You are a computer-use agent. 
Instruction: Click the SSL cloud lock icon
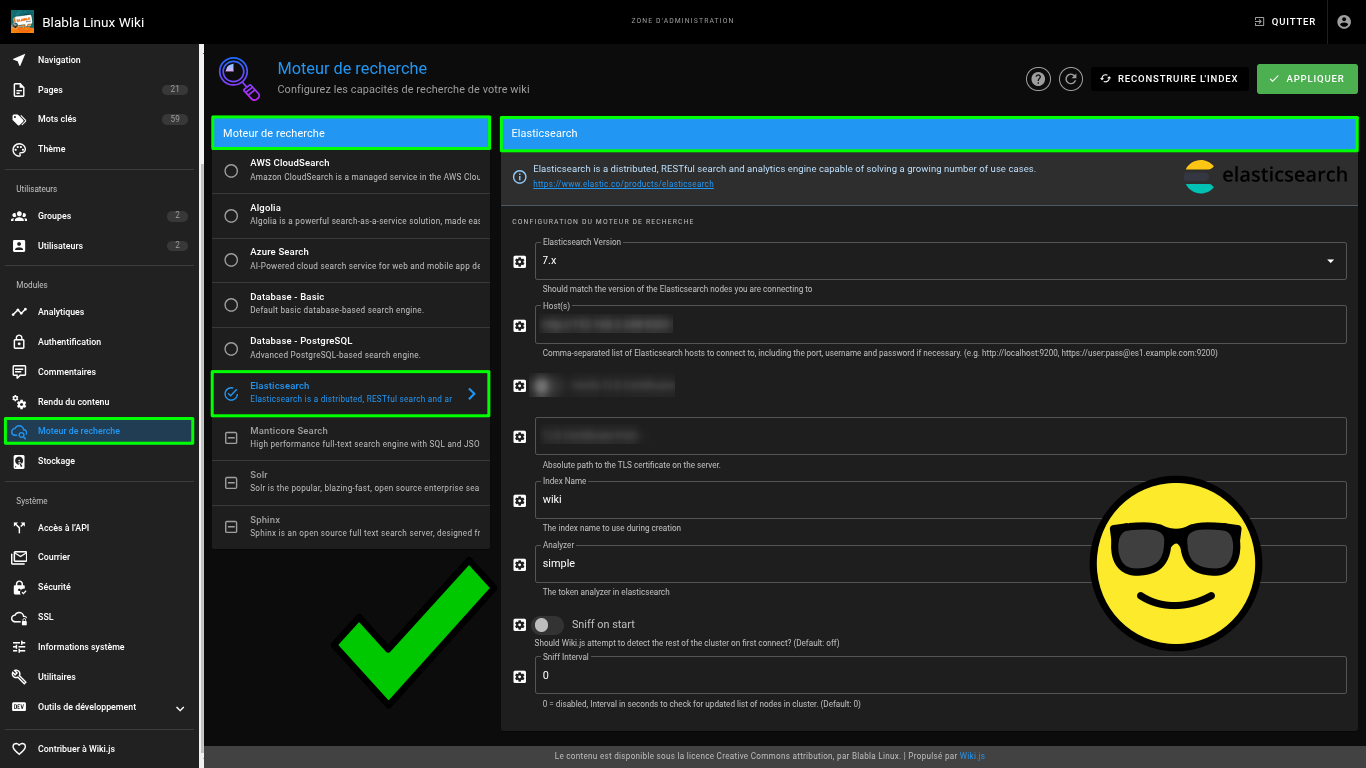pos(19,617)
